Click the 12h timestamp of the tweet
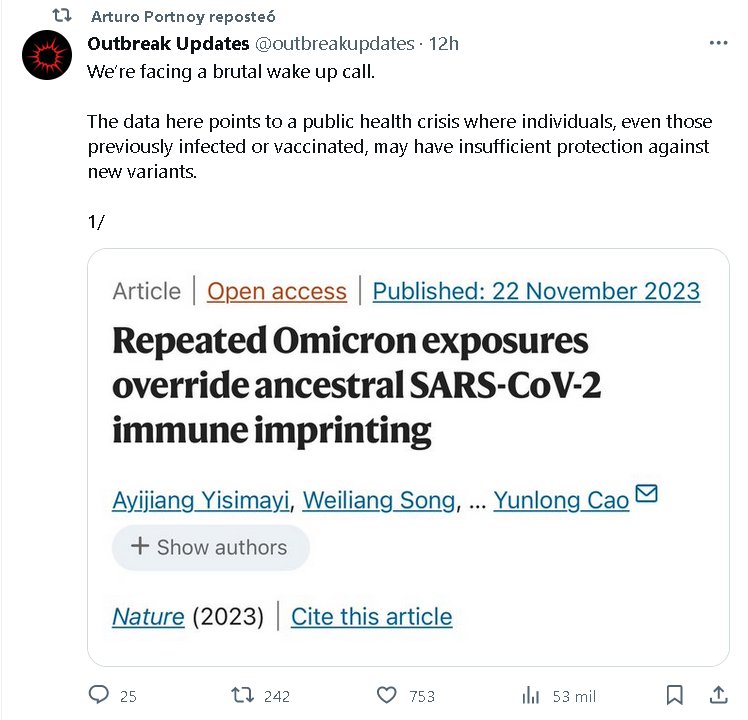Viewport: 748px width, 720px height. coord(443,43)
